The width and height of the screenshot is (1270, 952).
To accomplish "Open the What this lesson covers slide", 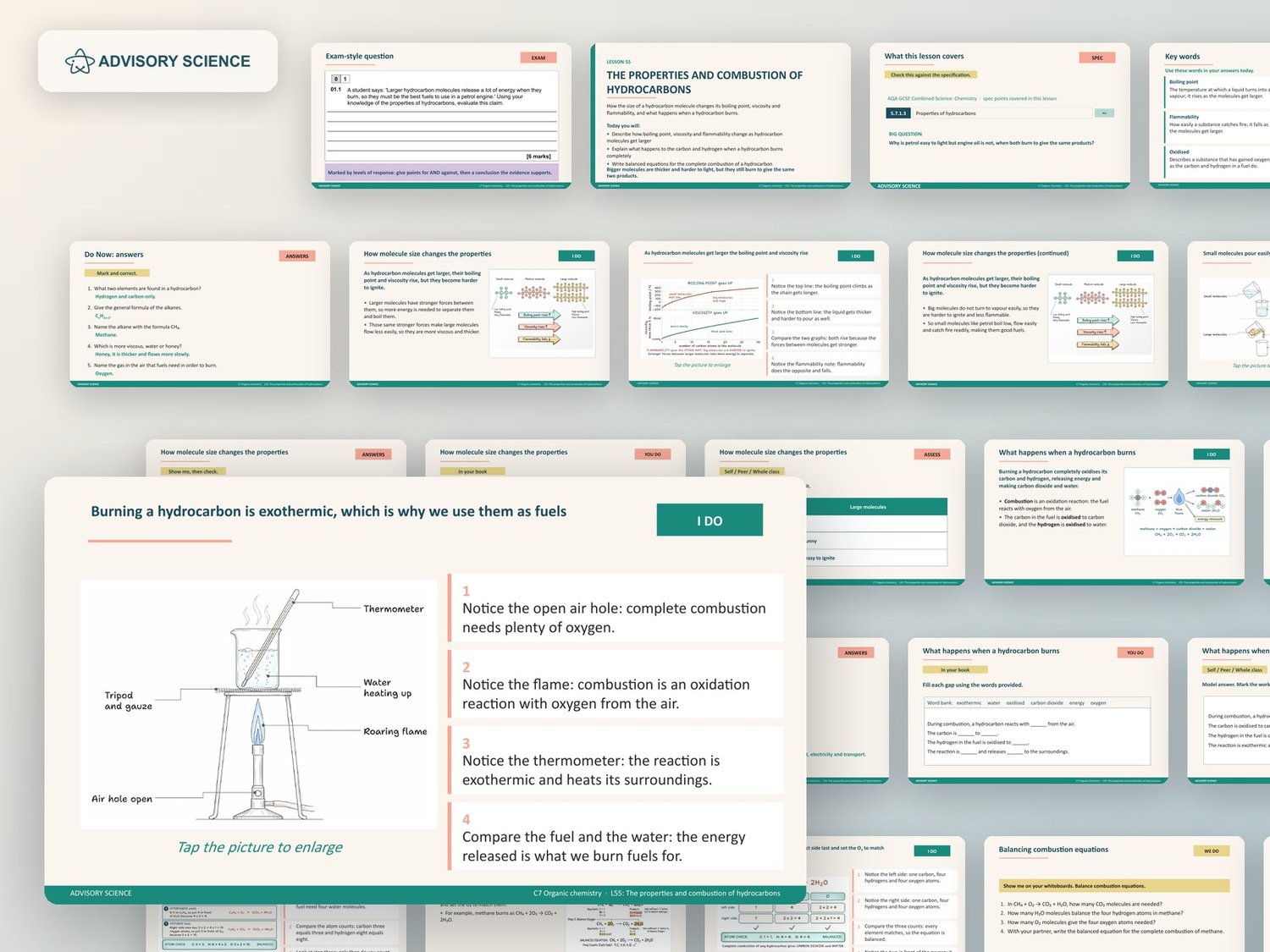I will pyautogui.click(x=1000, y=116).
